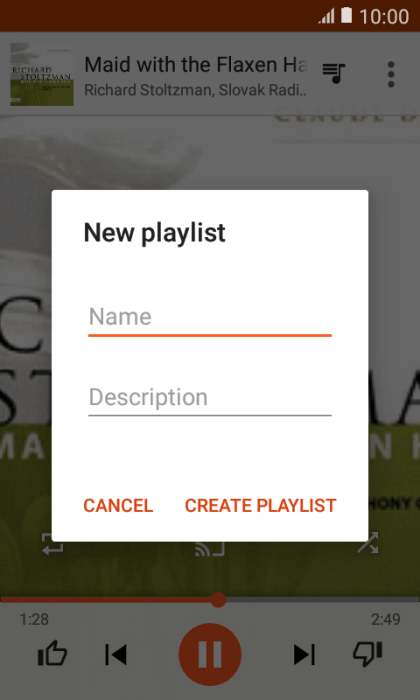
Task: Click the Description text field
Action: pyautogui.click(x=210, y=398)
